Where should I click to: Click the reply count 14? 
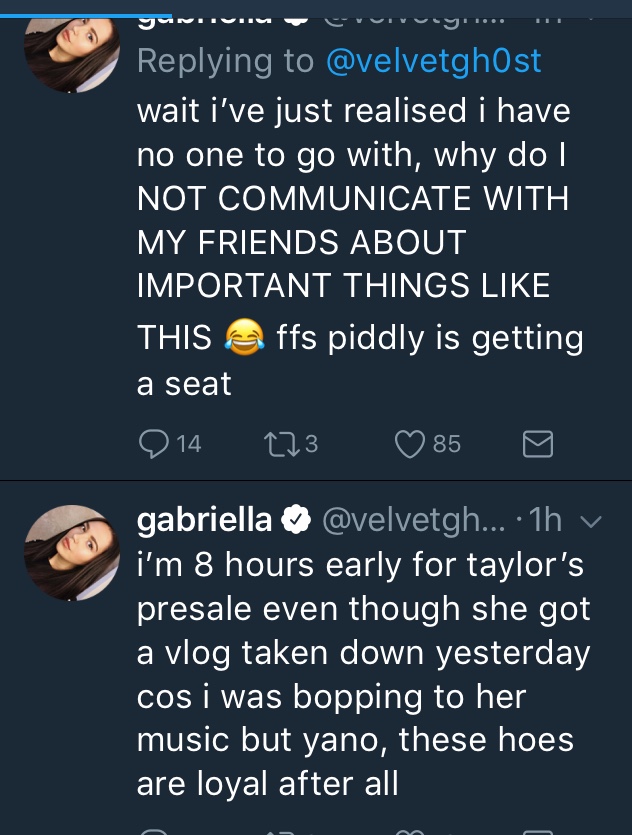[189, 444]
